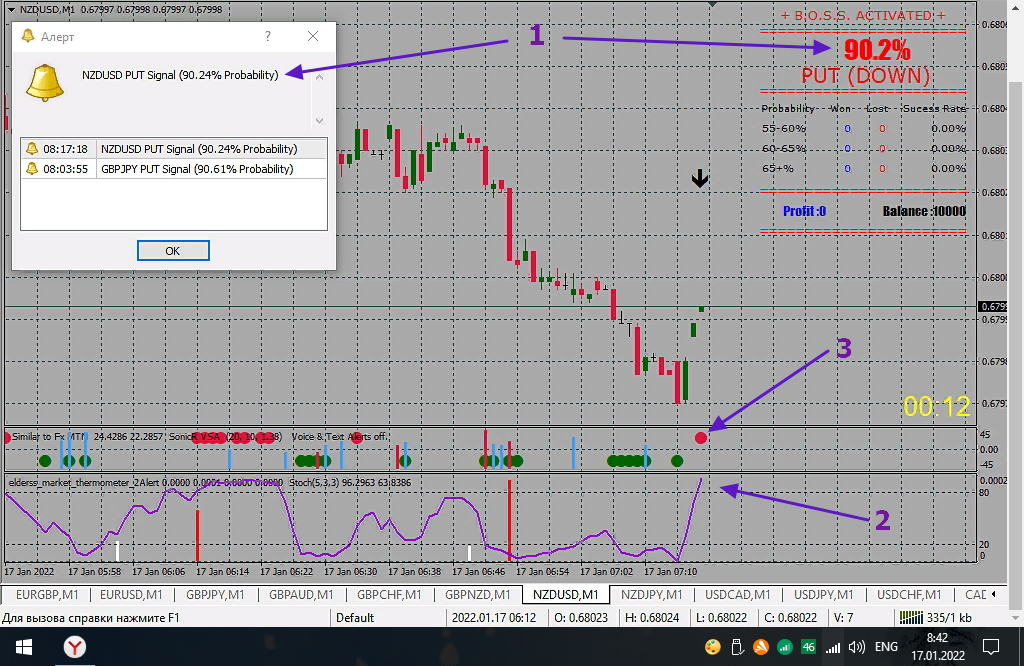Open the NZDUSD,M1 chart title dropdown triangle
Image resolution: width=1024 pixels, height=666 pixels.
11,10
